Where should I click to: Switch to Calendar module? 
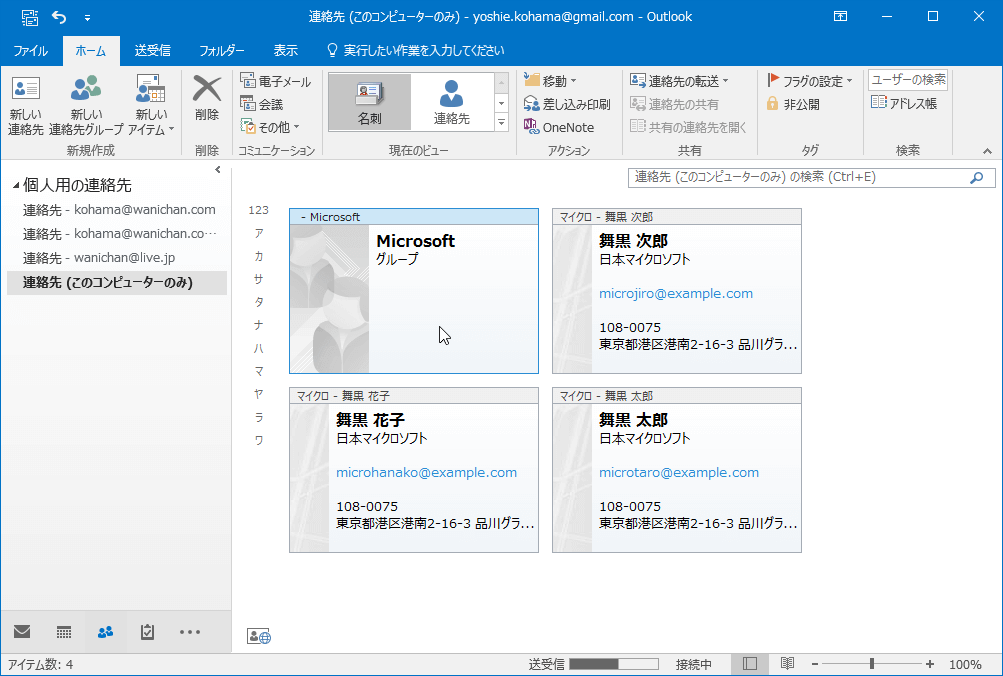(64, 632)
